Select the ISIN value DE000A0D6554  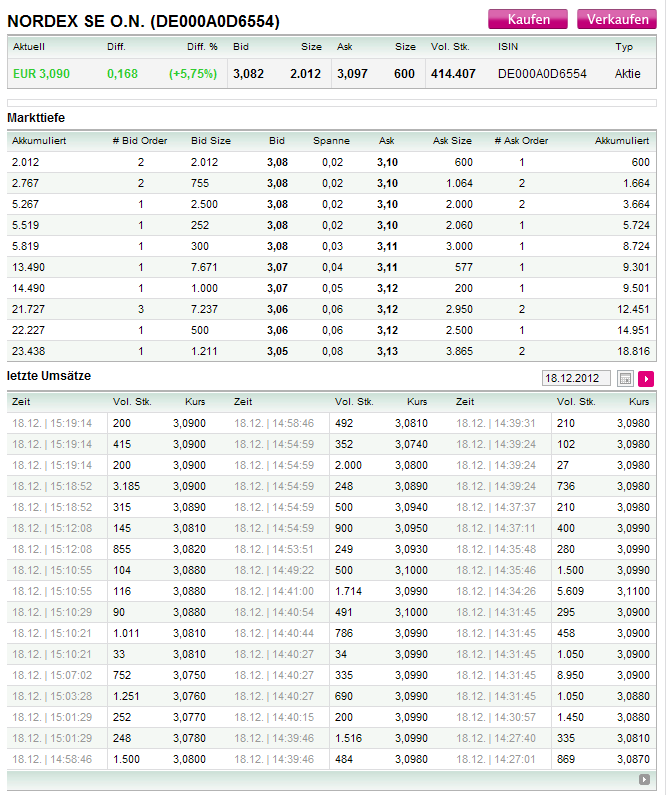coord(542,74)
